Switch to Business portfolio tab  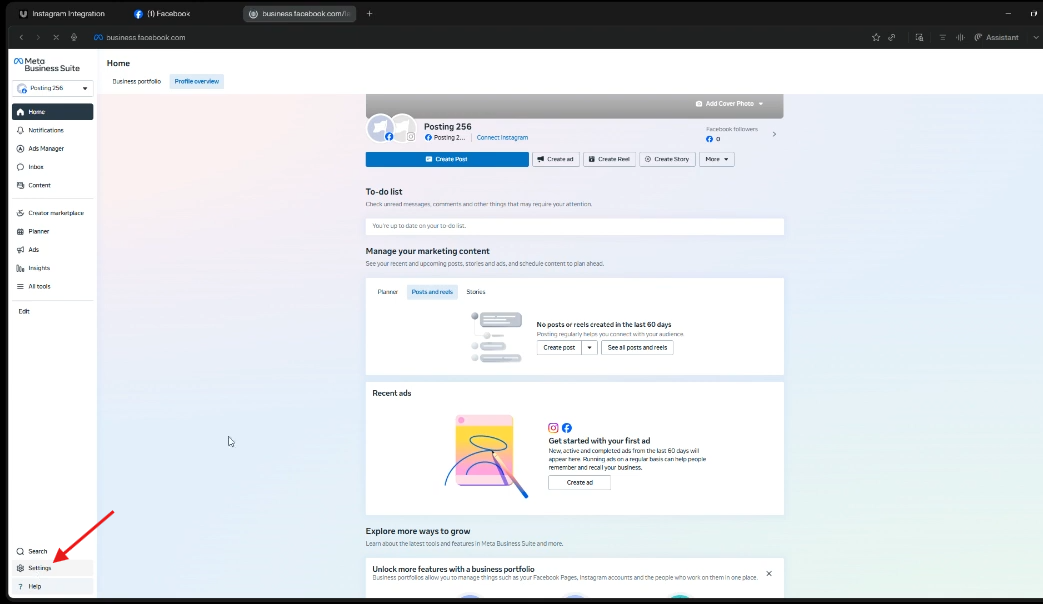pyautogui.click(x=136, y=81)
